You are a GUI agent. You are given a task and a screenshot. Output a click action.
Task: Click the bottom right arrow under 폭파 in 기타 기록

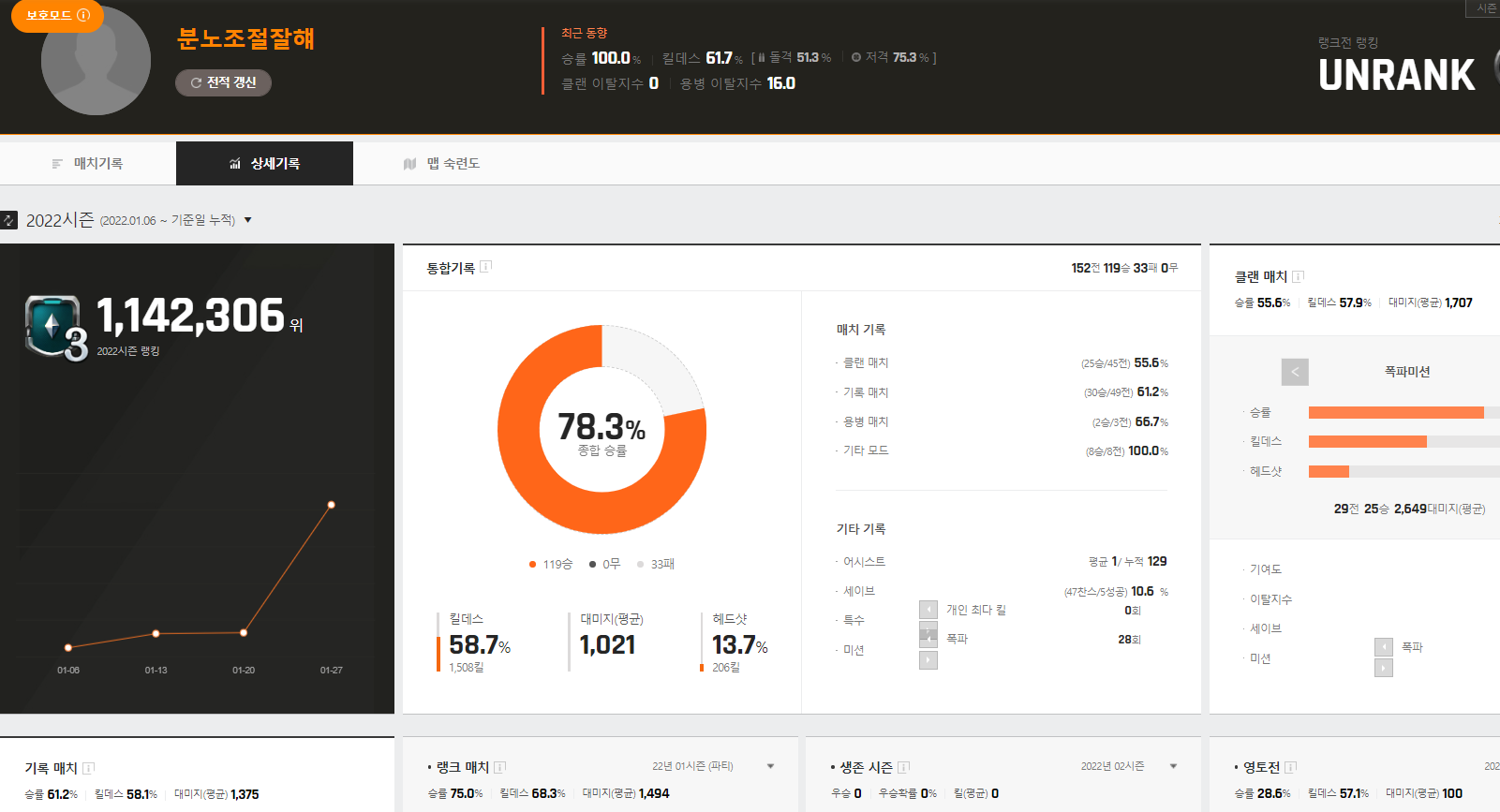tap(928, 660)
